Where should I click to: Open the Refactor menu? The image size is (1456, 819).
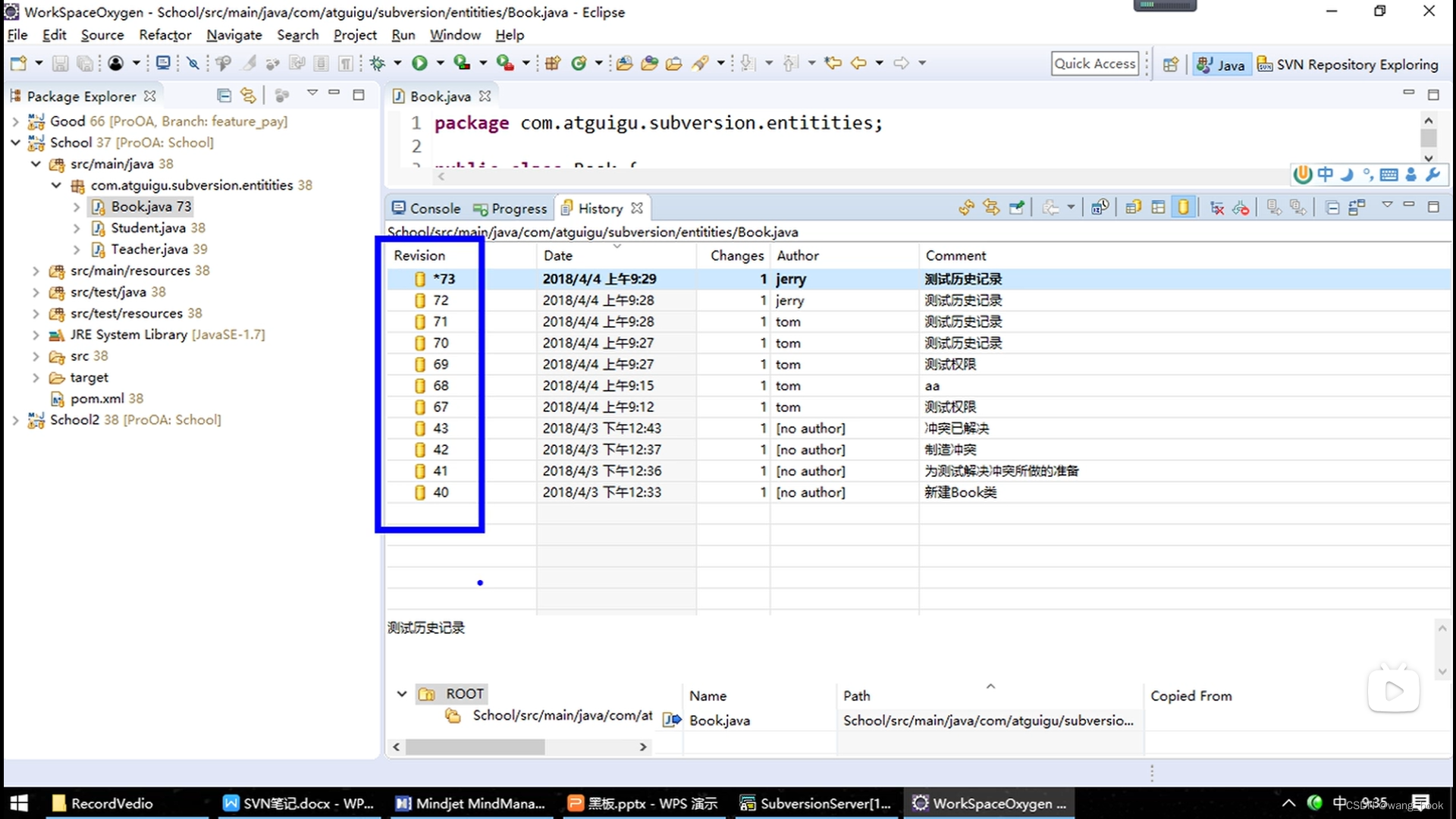[x=165, y=35]
